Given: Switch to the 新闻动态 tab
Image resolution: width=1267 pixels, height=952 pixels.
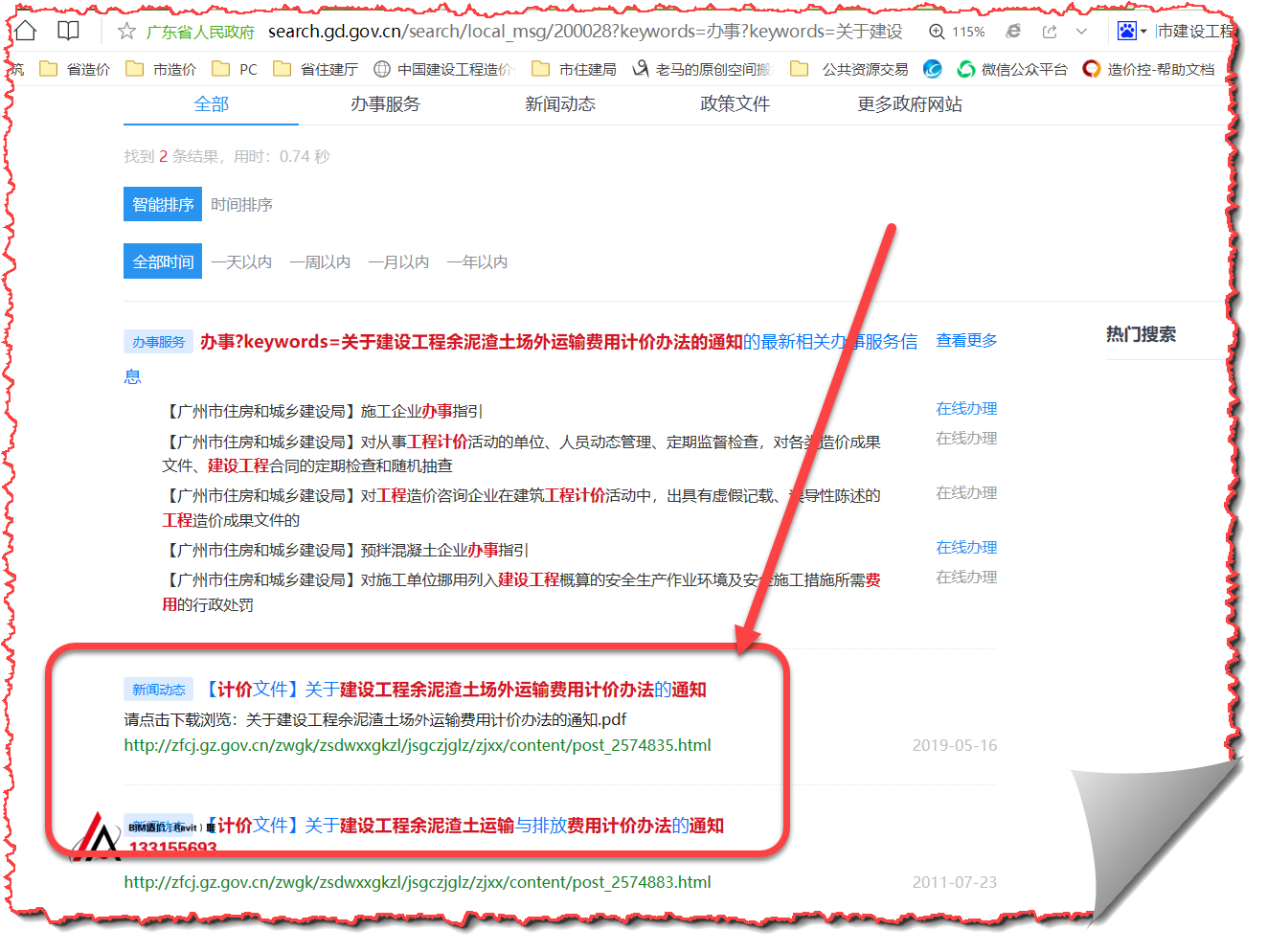Looking at the screenshot, I should tap(560, 103).
